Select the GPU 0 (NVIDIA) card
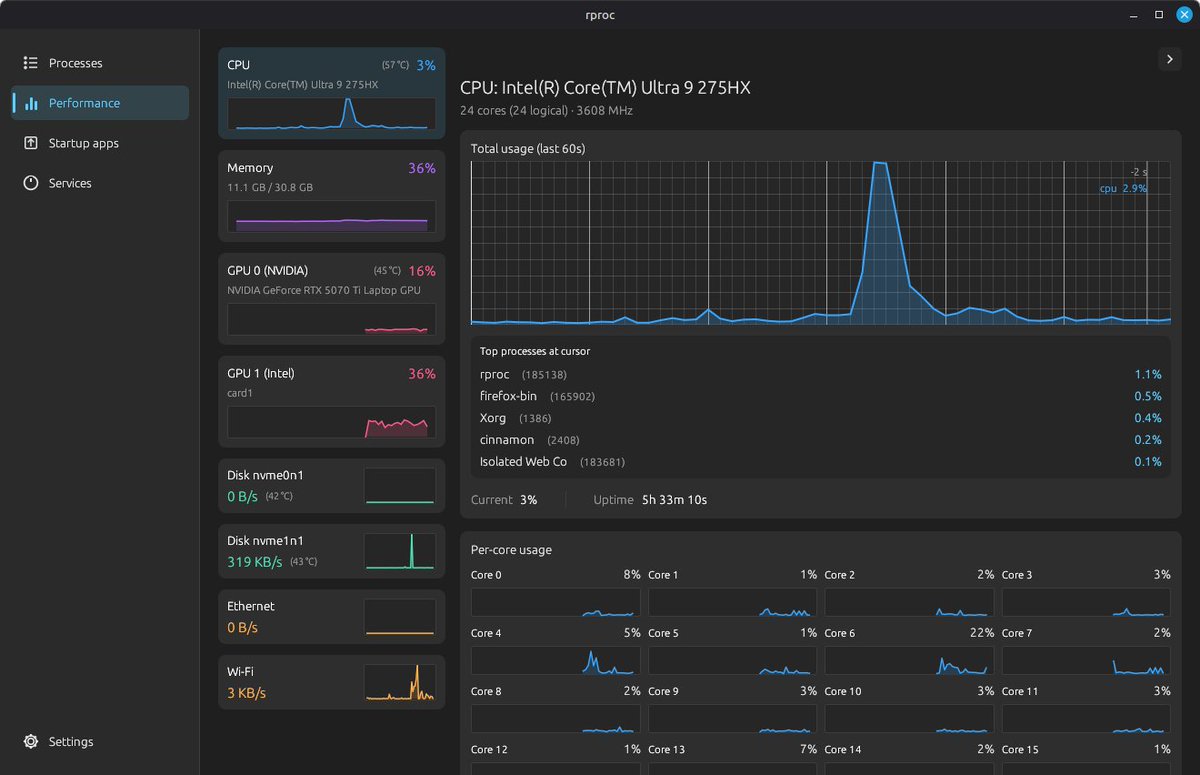1200x775 pixels. 331,299
